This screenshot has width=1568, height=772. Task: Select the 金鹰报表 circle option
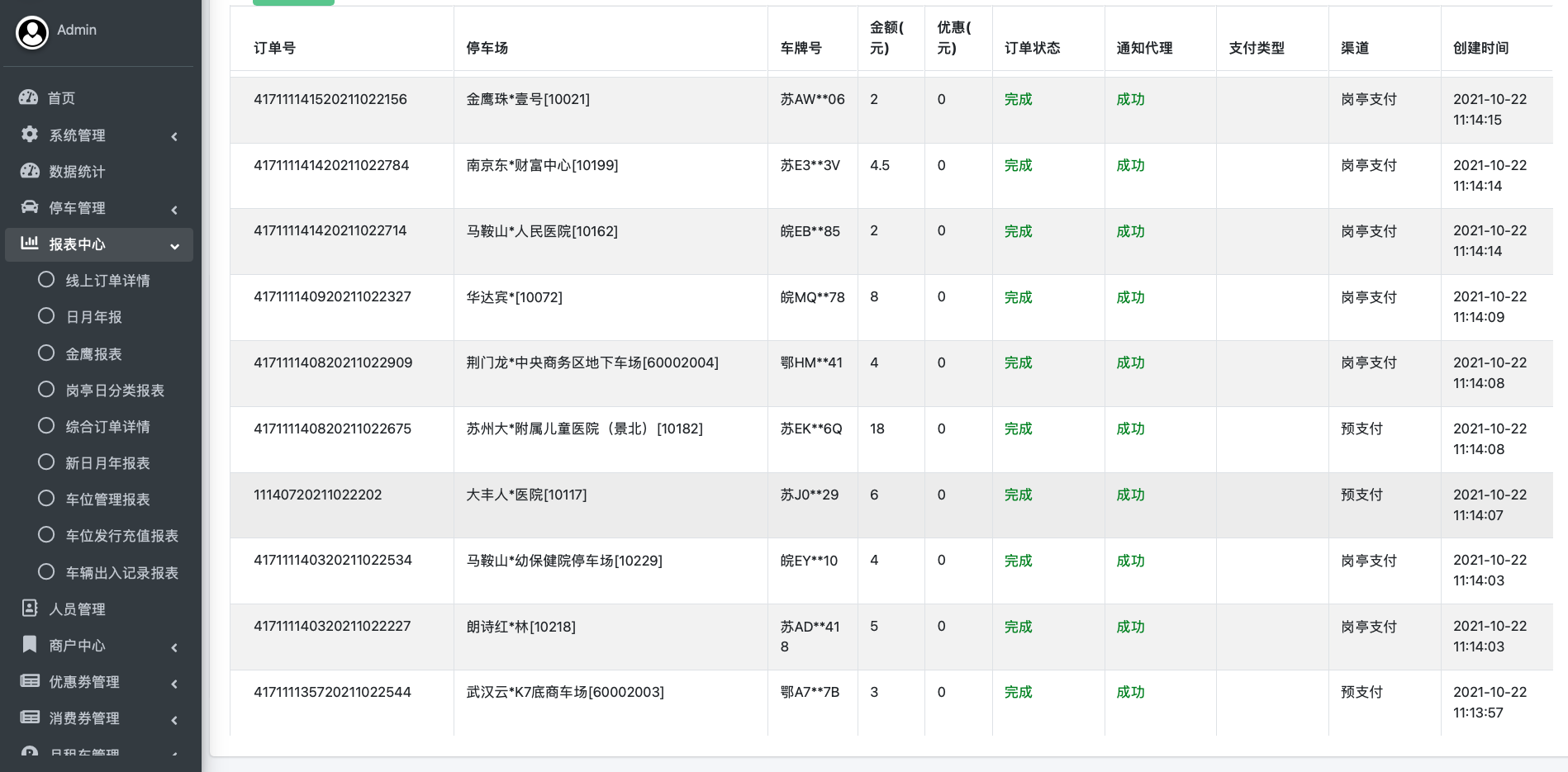point(46,353)
